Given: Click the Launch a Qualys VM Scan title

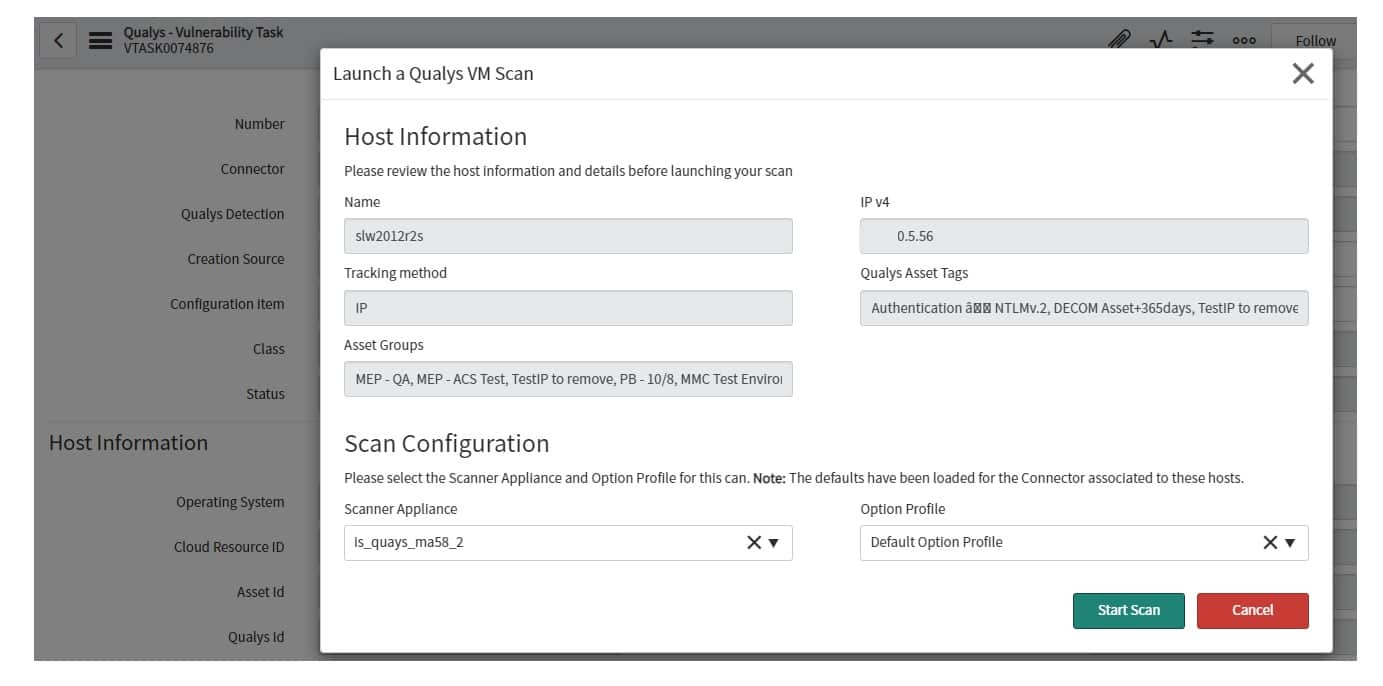Looking at the screenshot, I should 433,73.
